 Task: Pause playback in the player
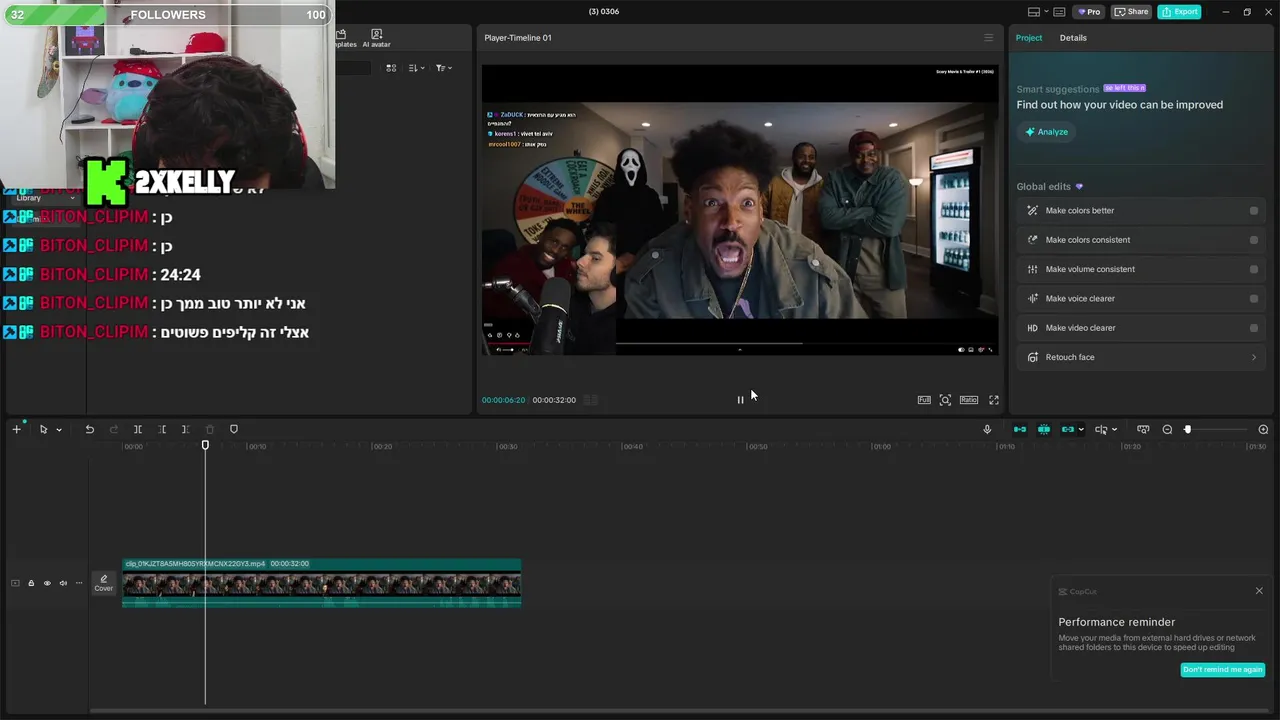point(740,400)
